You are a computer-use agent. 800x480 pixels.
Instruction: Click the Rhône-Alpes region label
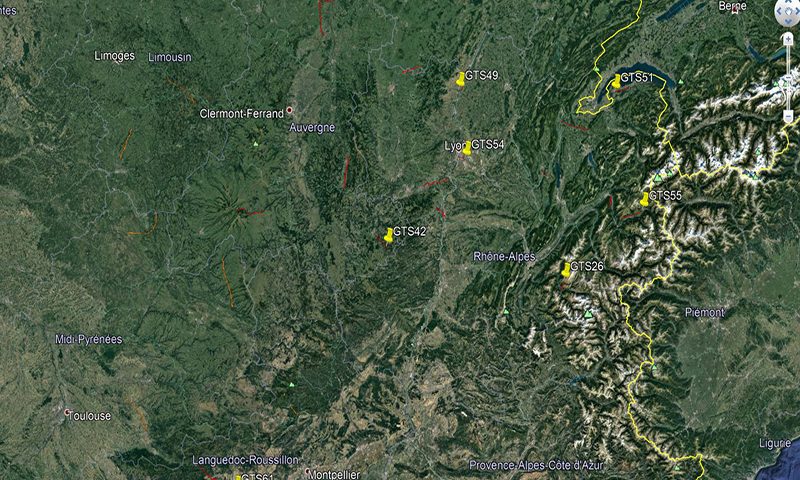click(x=505, y=257)
